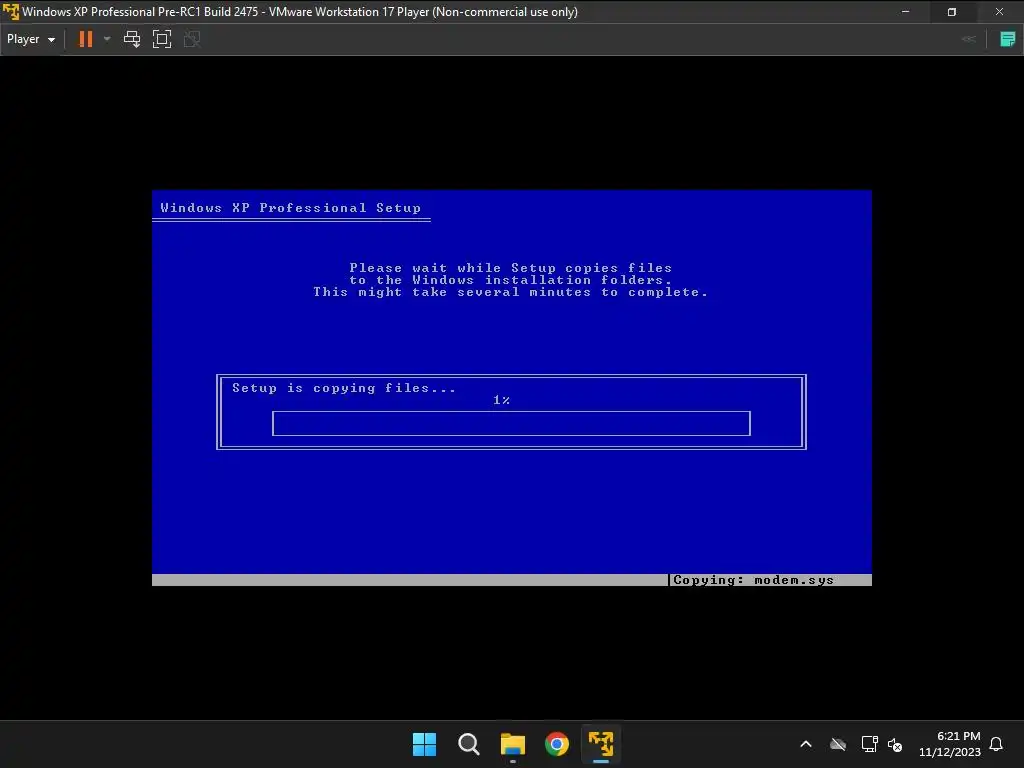Open the network status tray icon
The image size is (1024, 768).
[869, 744]
